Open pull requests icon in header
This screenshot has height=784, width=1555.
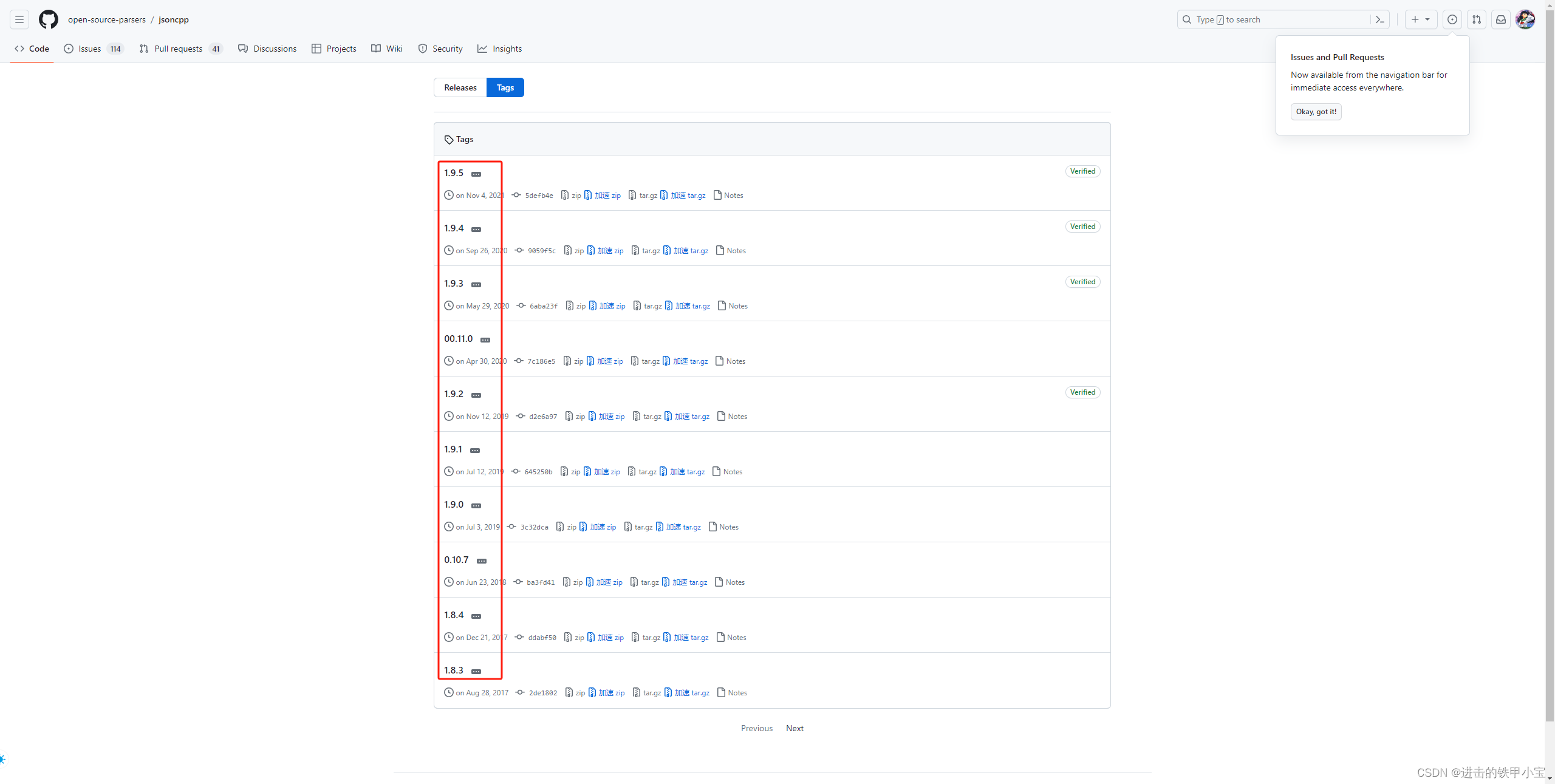coord(1476,19)
